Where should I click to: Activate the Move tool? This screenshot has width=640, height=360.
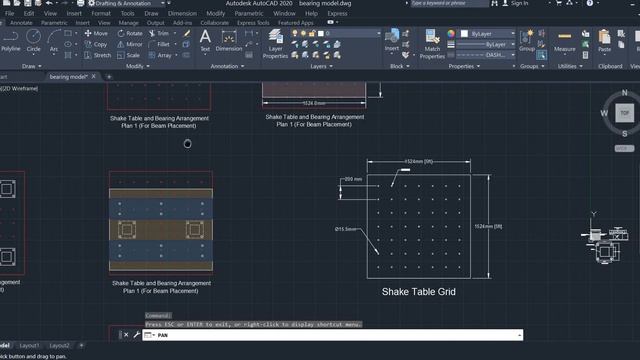click(x=96, y=33)
